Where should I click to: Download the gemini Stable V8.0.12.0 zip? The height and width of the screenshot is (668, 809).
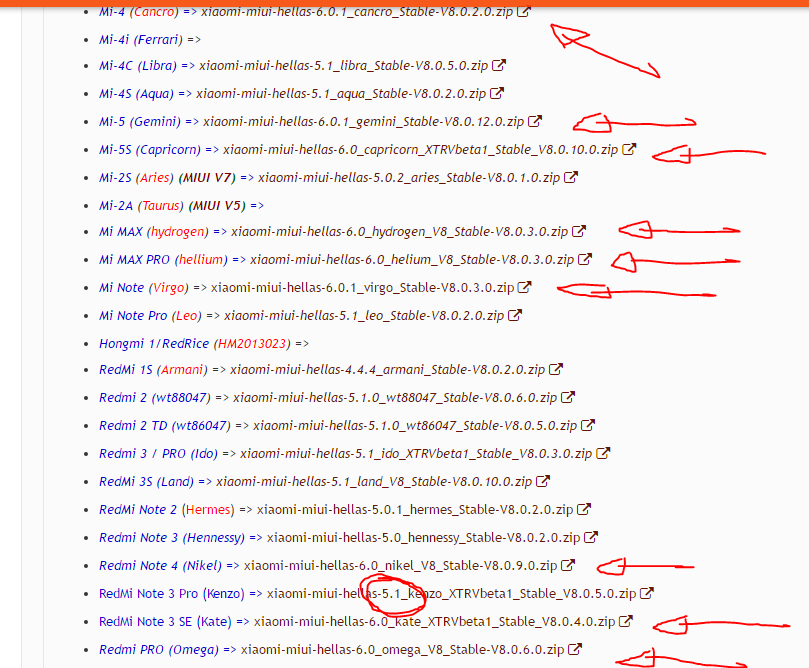point(364,121)
